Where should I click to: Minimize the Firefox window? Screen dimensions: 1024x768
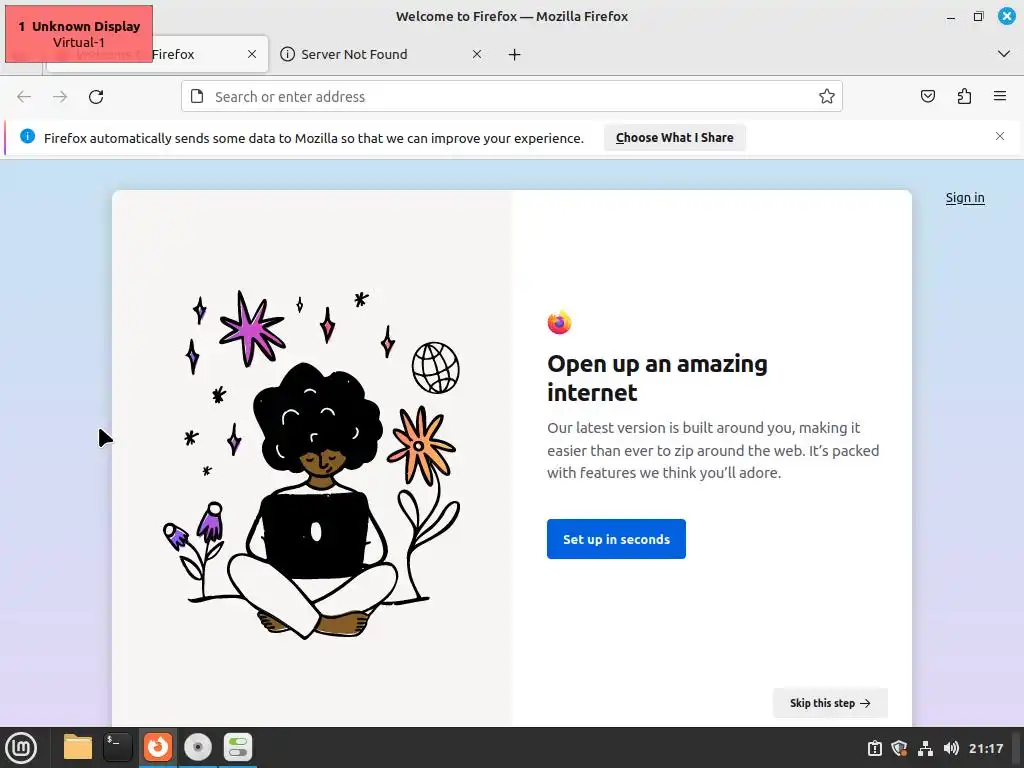point(951,17)
